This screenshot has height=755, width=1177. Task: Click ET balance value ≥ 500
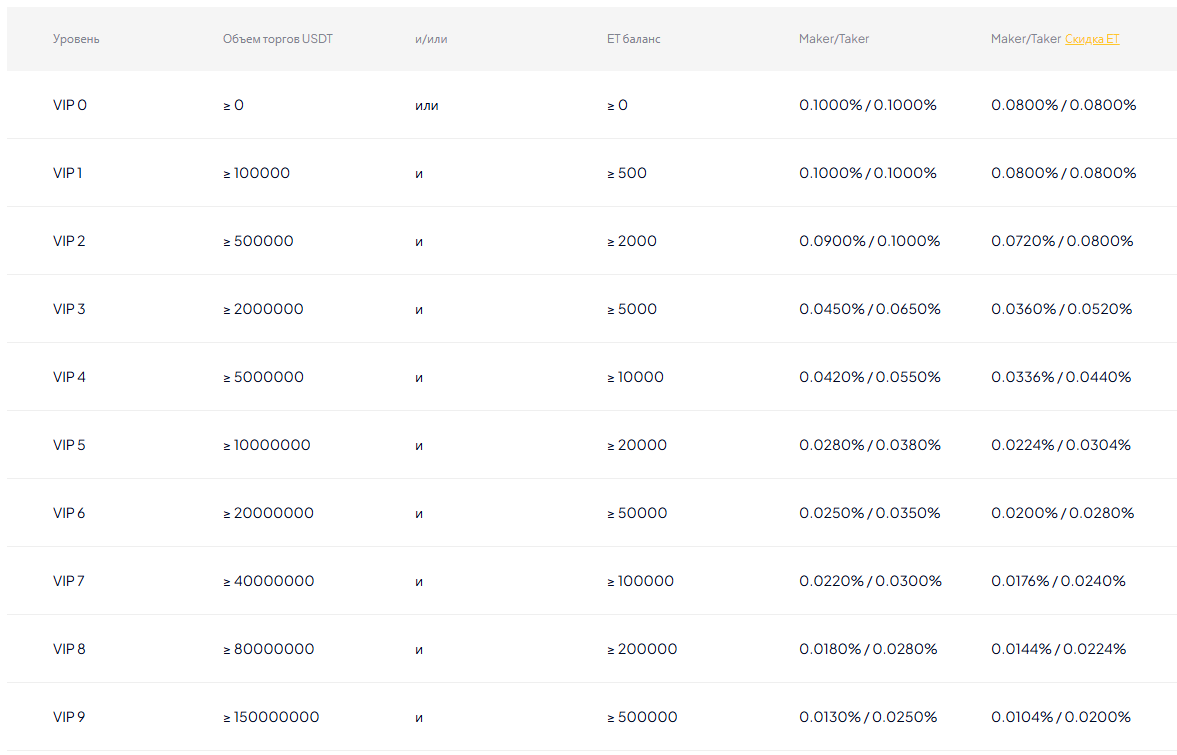tap(627, 173)
